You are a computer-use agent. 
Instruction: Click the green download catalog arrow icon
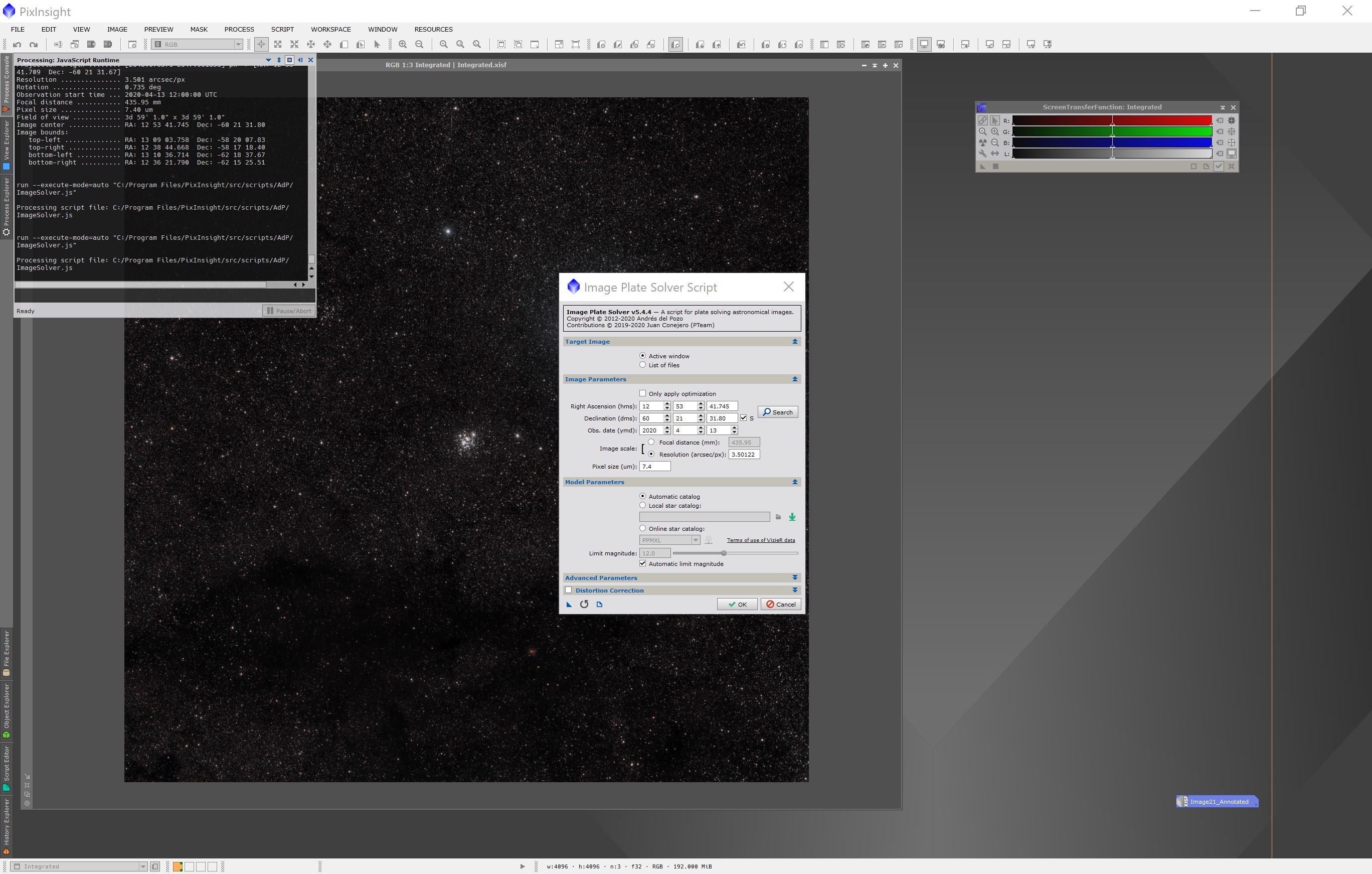pos(792,517)
